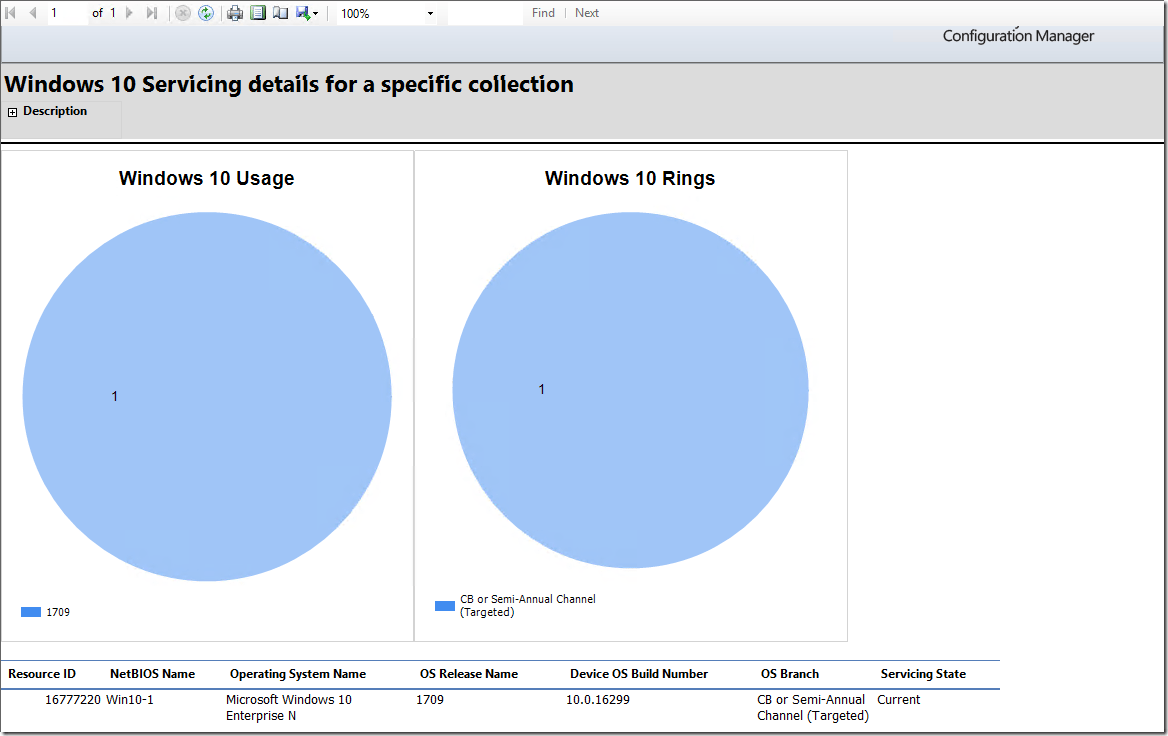Click the Windows 10 Usage pie chart
The image size is (1168, 736).
pos(207,397)
